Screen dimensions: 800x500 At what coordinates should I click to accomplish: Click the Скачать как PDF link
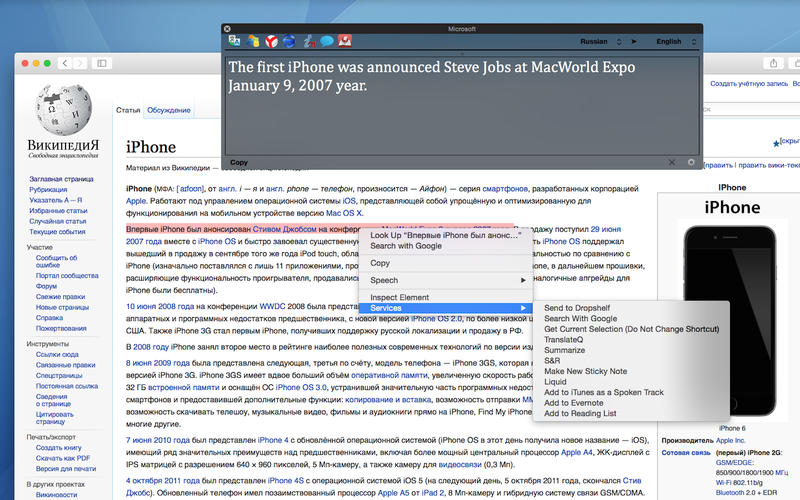[63, 458]
